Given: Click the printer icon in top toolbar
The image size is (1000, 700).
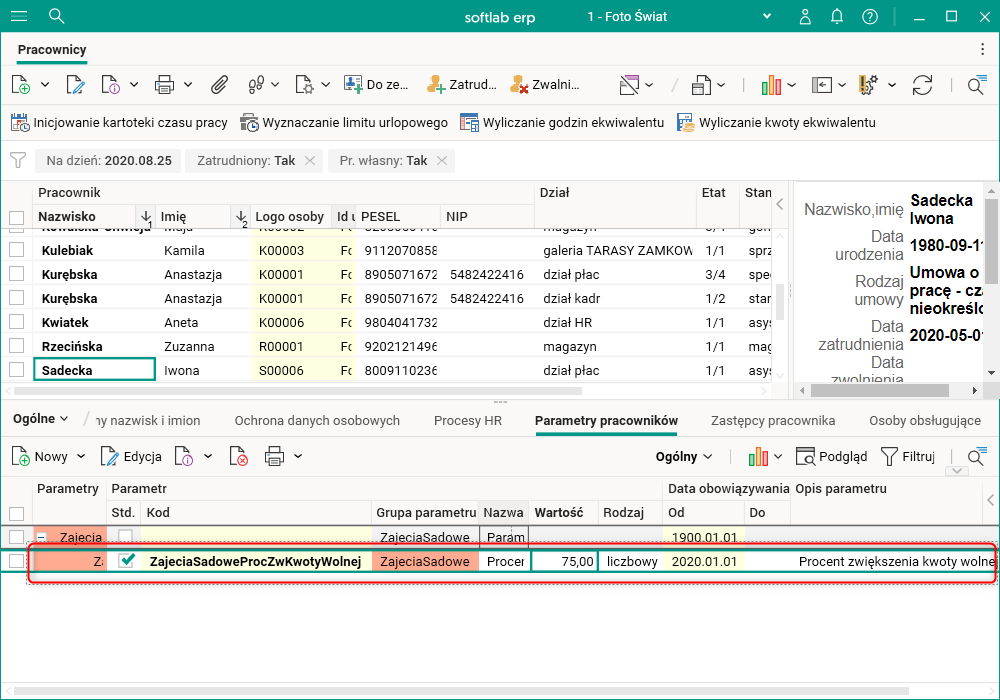Looking at the screenshot, I should point(165,85).
